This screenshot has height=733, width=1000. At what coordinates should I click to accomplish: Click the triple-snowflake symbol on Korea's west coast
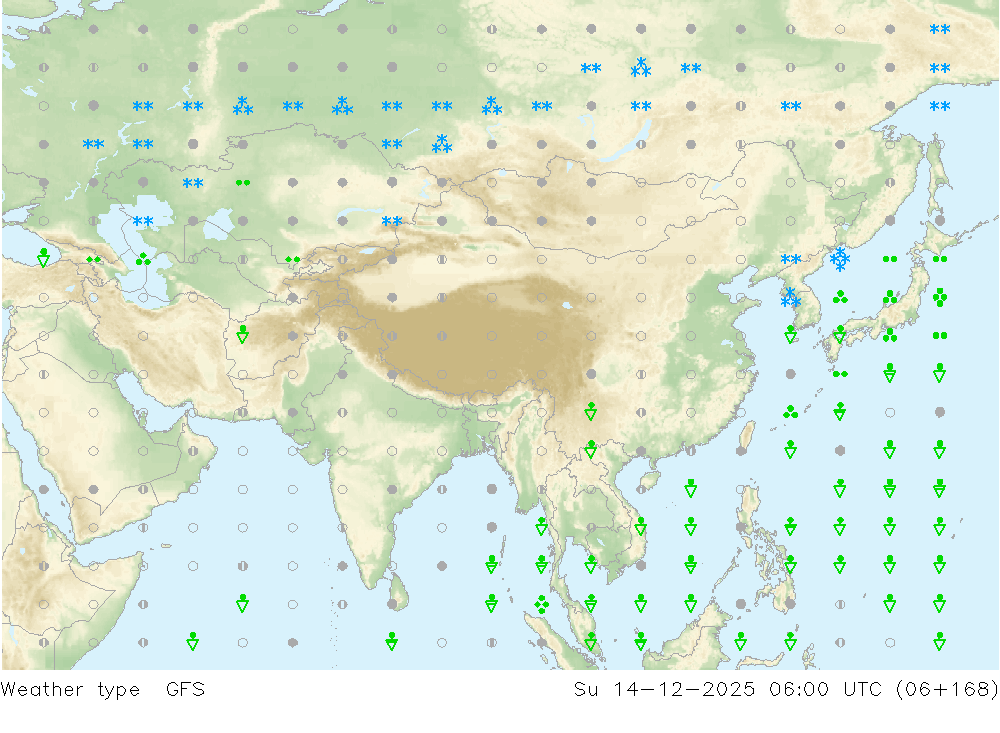(x=791, y=297)
